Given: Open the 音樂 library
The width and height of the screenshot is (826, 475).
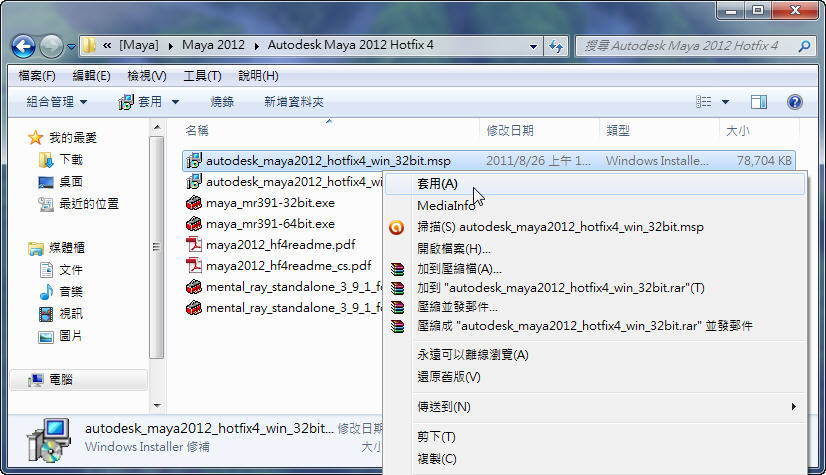Looking at the screenshot, I should (x=71, y=292).
